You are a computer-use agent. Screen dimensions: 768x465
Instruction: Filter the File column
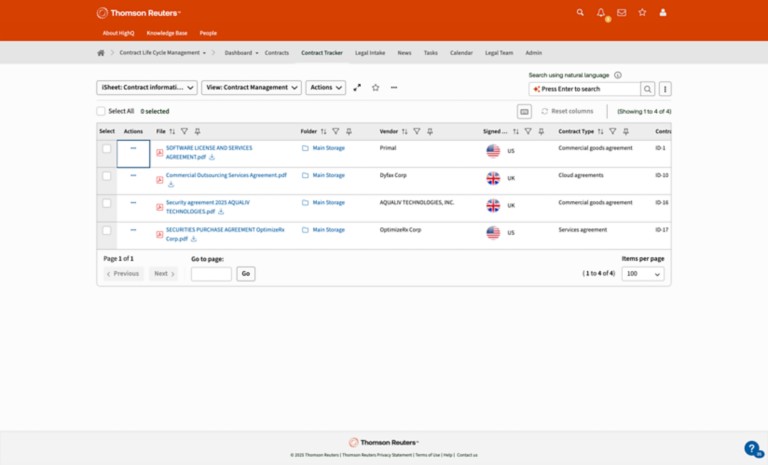click(184, 131)
